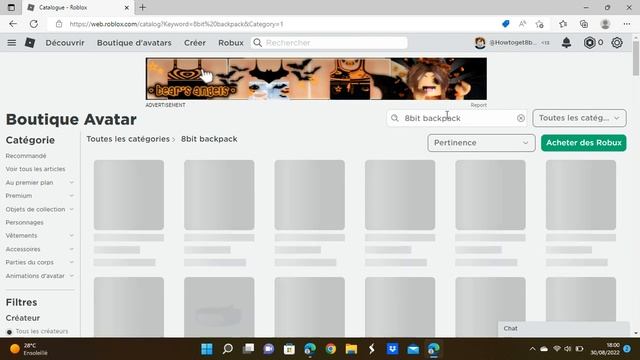The image size is (640, 360).
Task: Open the Chat panel
Action: click(x=563, y=329)
